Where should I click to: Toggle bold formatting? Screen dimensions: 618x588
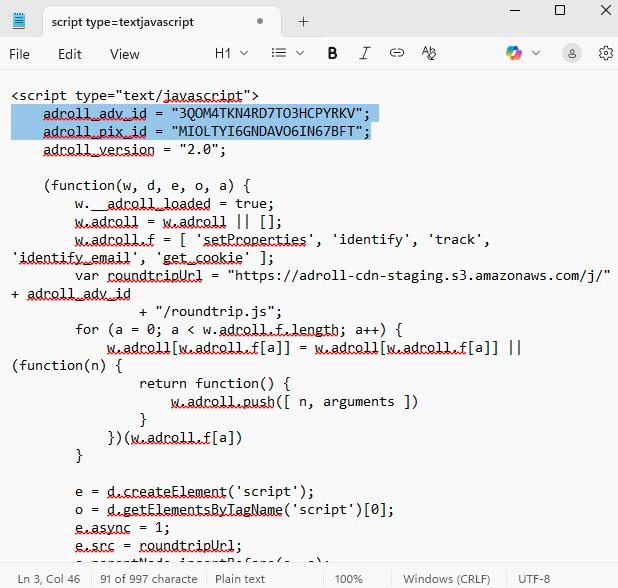click(332, 53)
